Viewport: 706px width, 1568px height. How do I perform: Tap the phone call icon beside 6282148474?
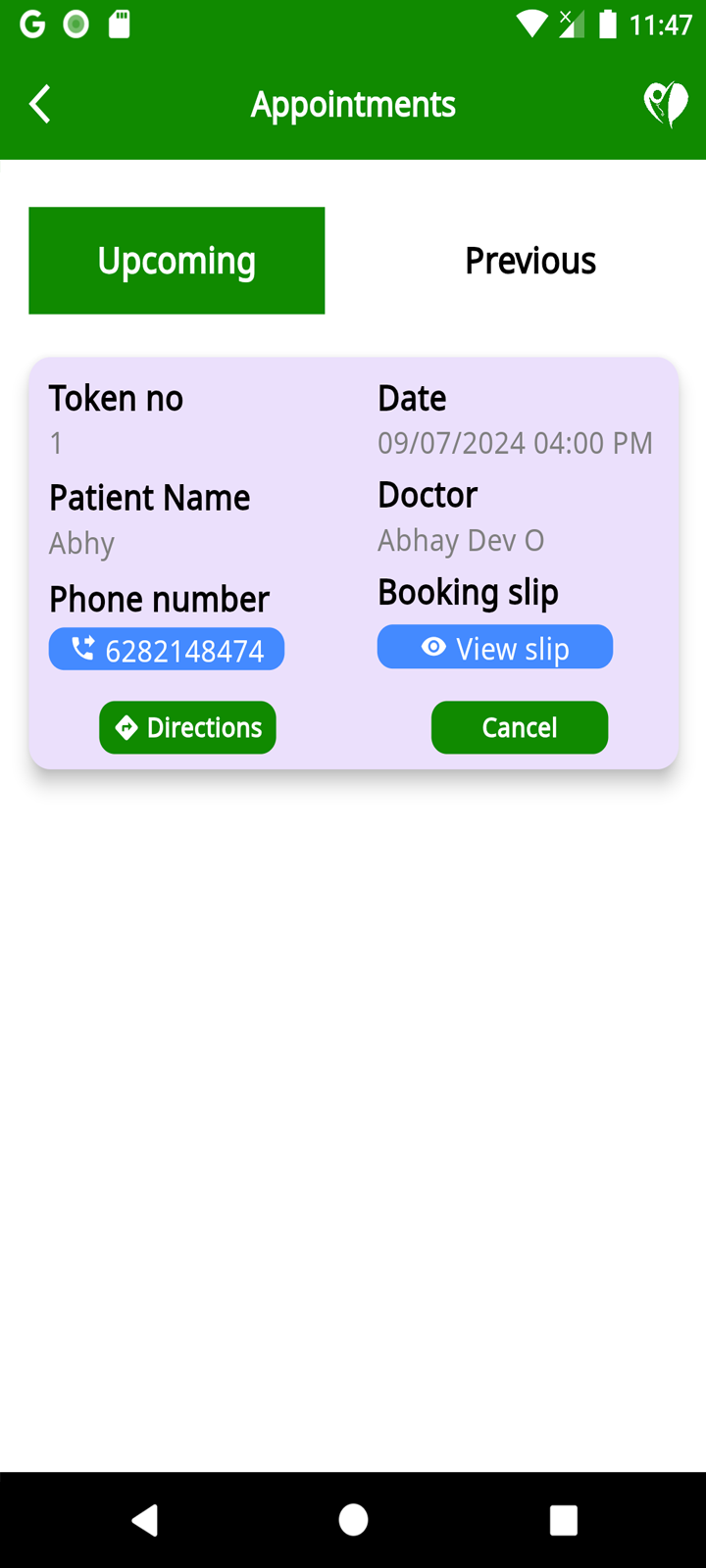83,648
